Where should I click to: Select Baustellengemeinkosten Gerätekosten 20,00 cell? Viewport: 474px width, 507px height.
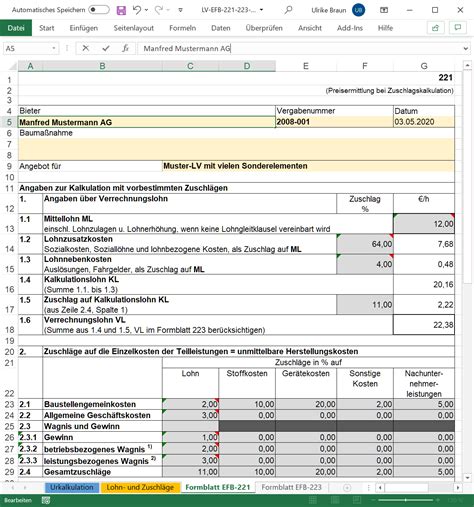click(306, 404)
